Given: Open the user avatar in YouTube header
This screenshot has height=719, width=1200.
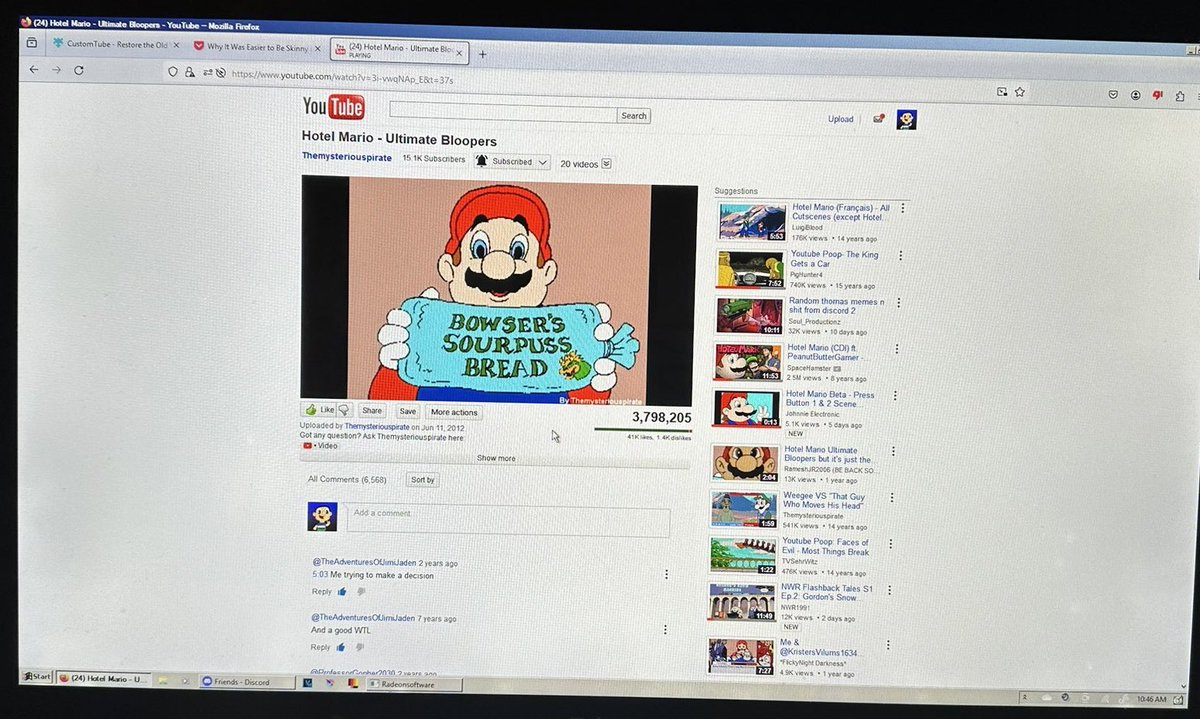Looking at the screenshot, I should click(x=906, y=120).
